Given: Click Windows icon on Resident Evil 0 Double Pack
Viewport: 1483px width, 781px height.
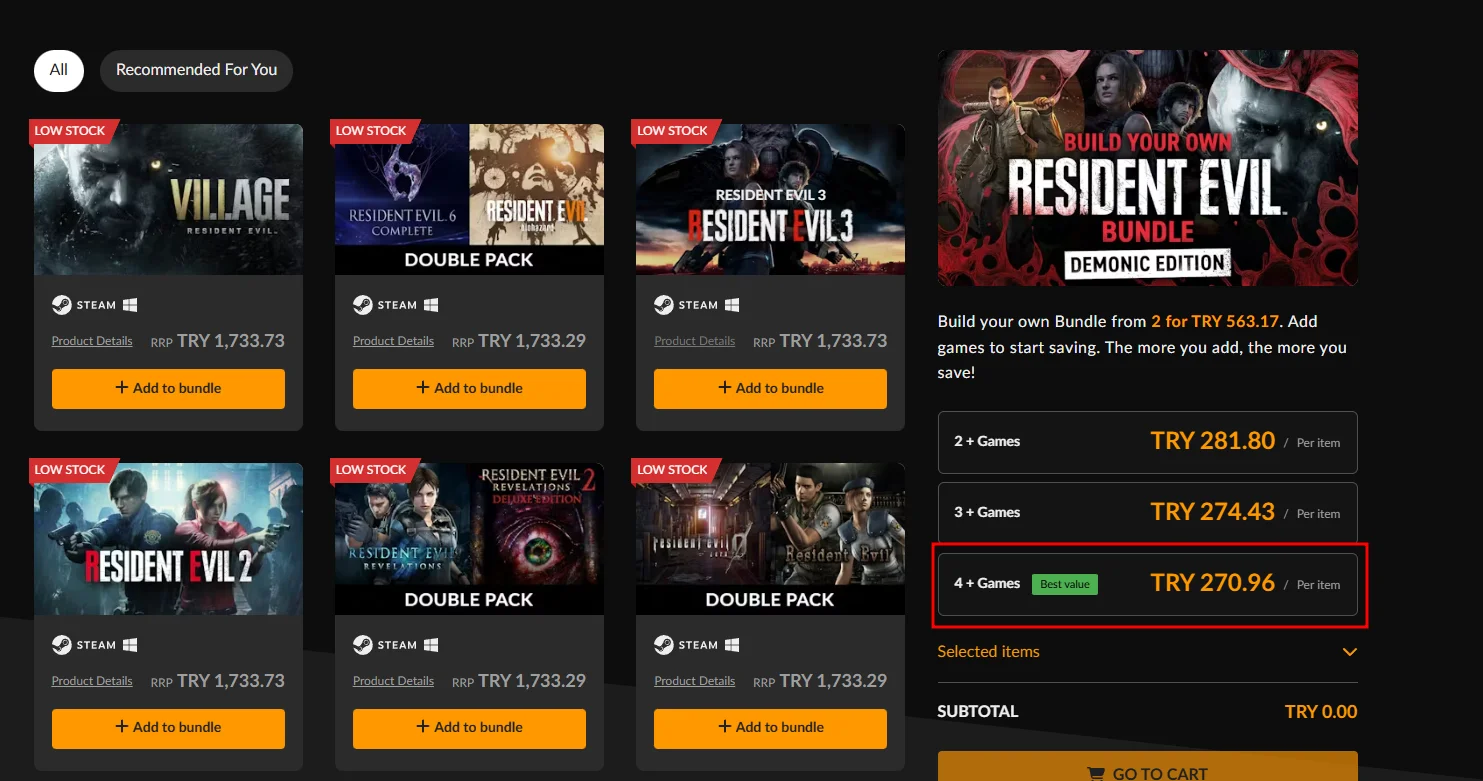Looking at the screenshot, I should 732,645.
